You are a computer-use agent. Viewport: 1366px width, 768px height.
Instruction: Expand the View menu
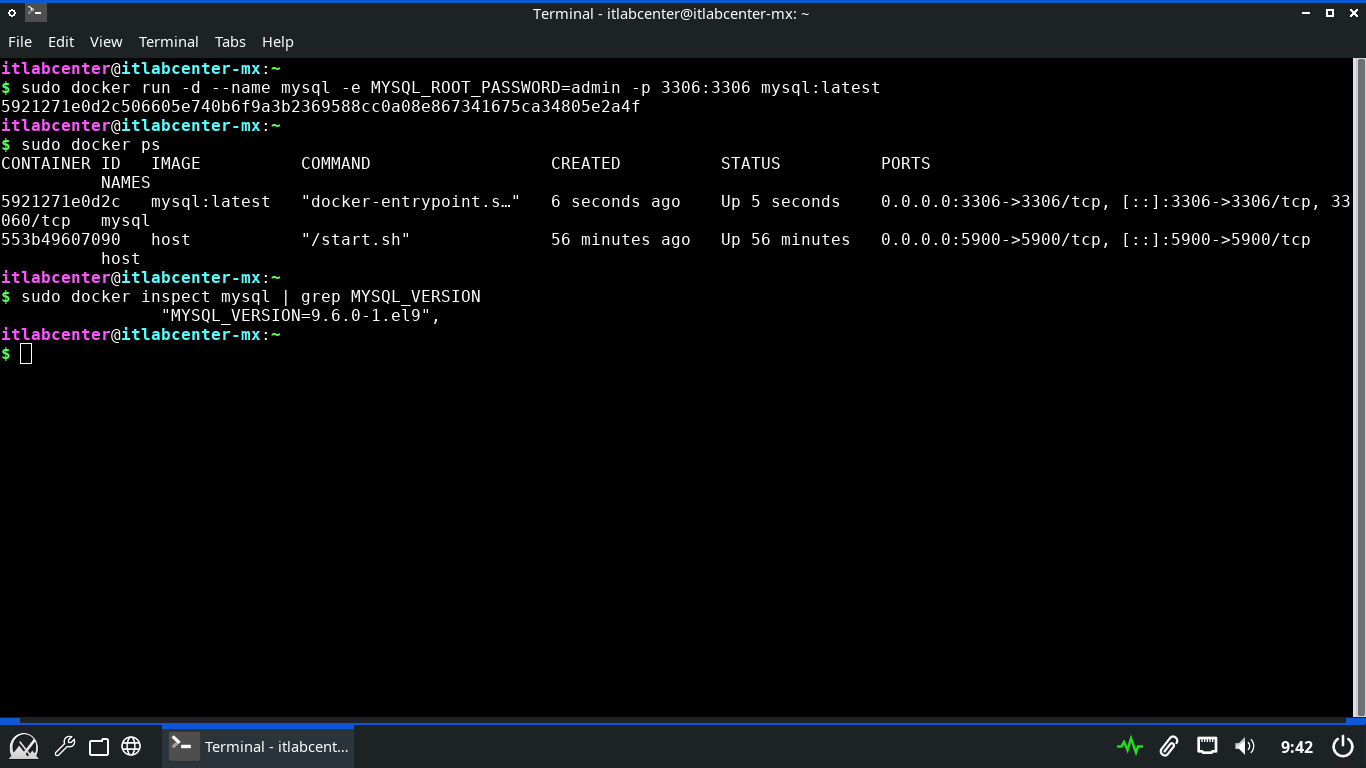[106, 42]
